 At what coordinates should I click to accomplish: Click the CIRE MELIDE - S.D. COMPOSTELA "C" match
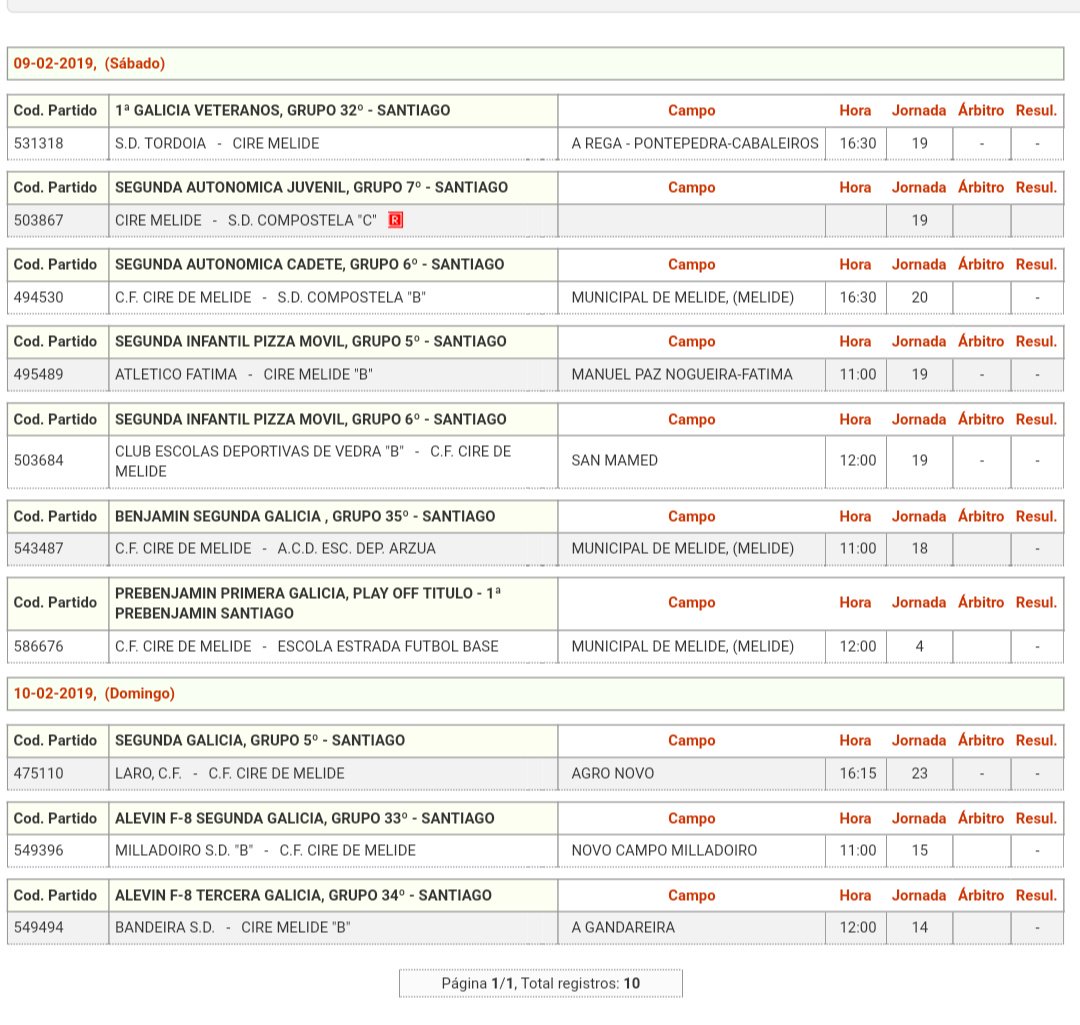[x=246, y=220]
